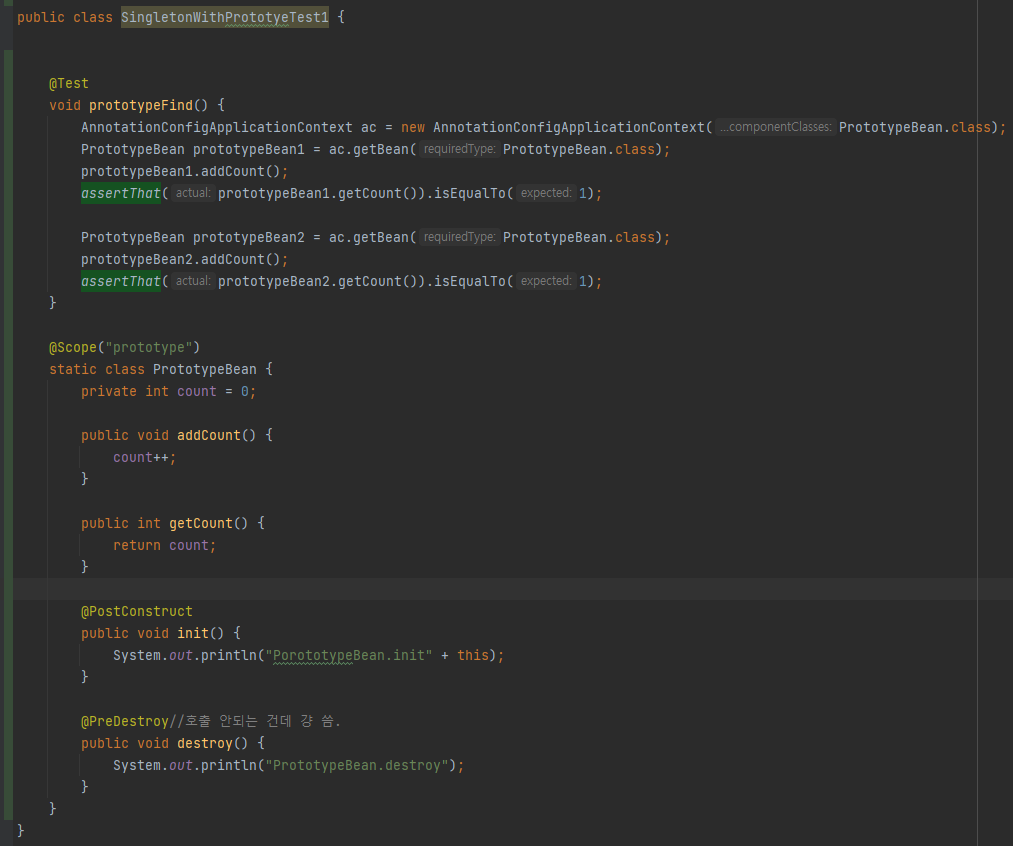Click PrototypeBean in static class declaration
Viewport: 1013px width, 846px height.
point(205,369)
